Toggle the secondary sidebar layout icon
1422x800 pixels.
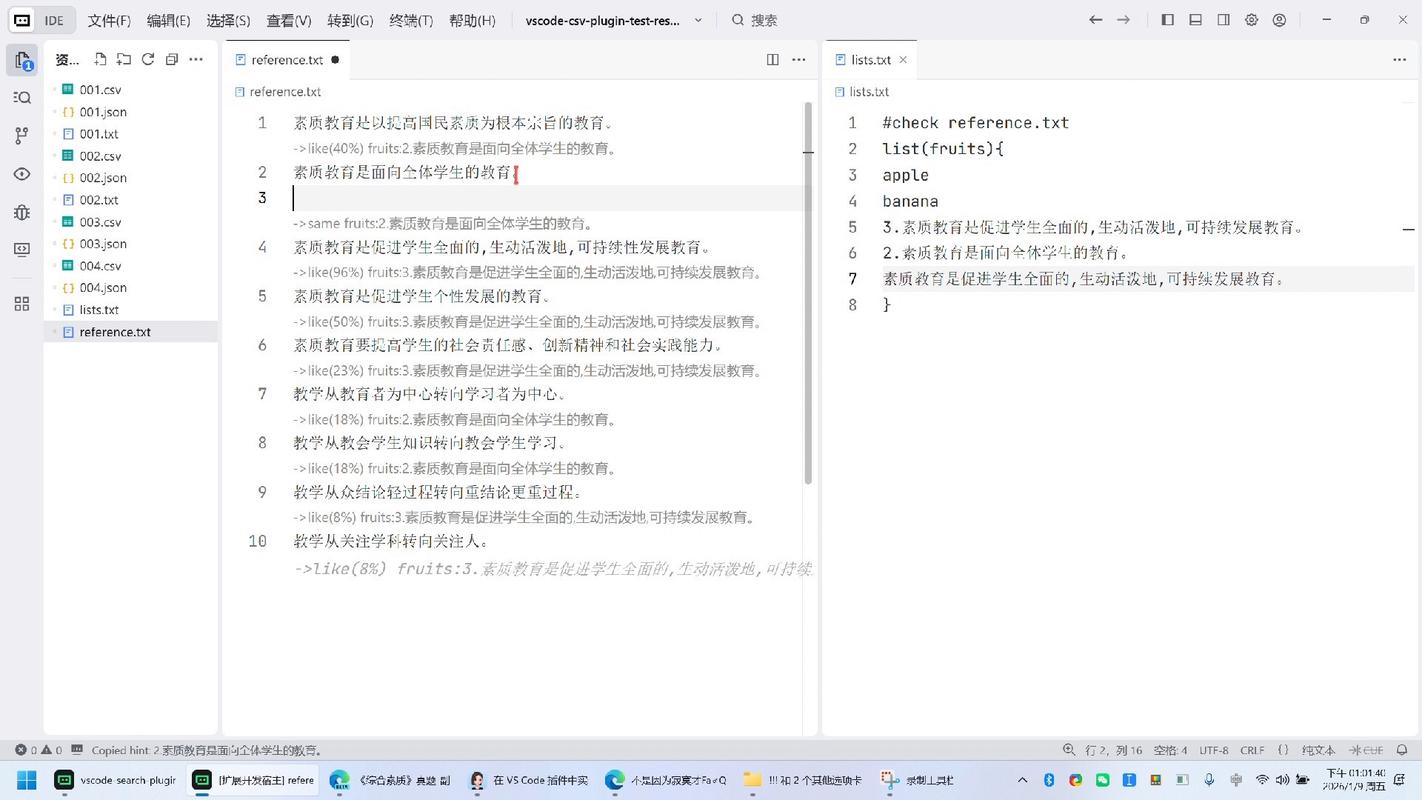tap(1224, 20)
